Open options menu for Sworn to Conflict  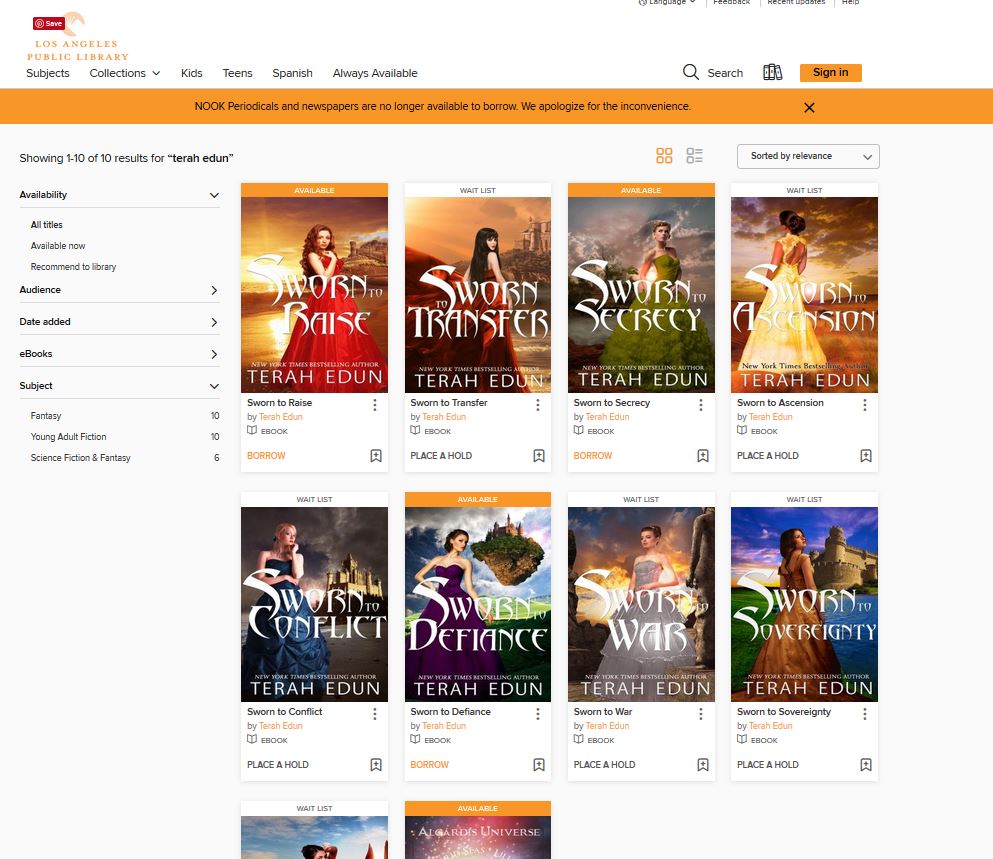[x=375, y=714]
